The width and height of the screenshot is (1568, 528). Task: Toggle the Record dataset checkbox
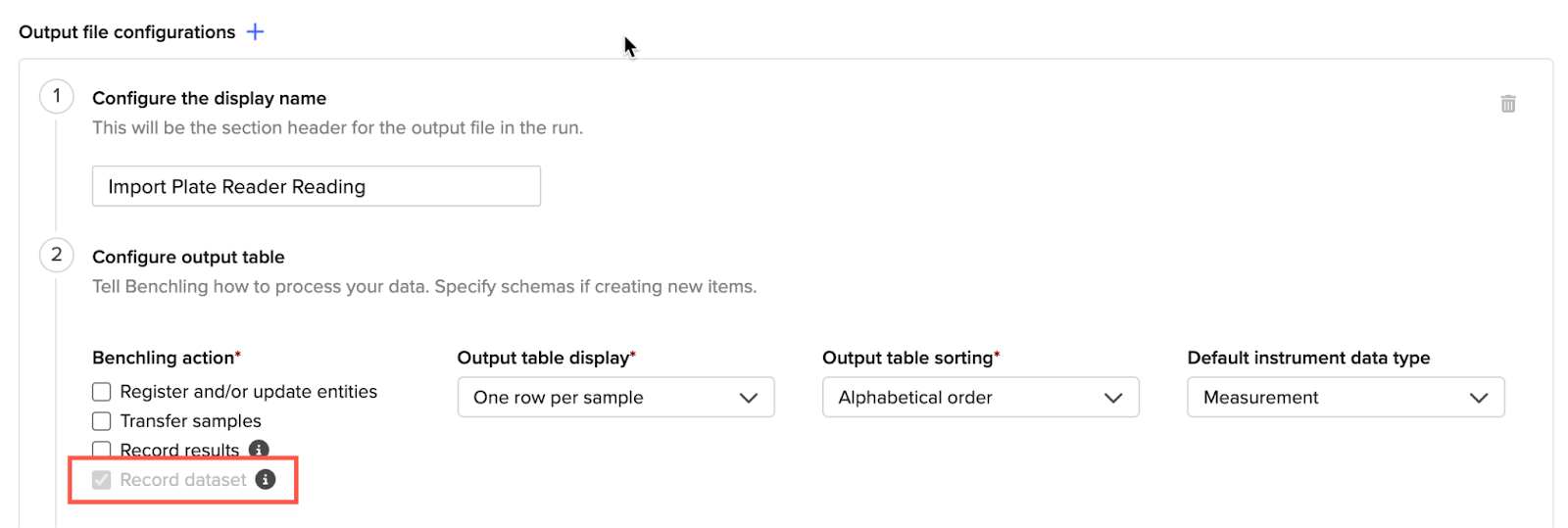tap(101, 480)
